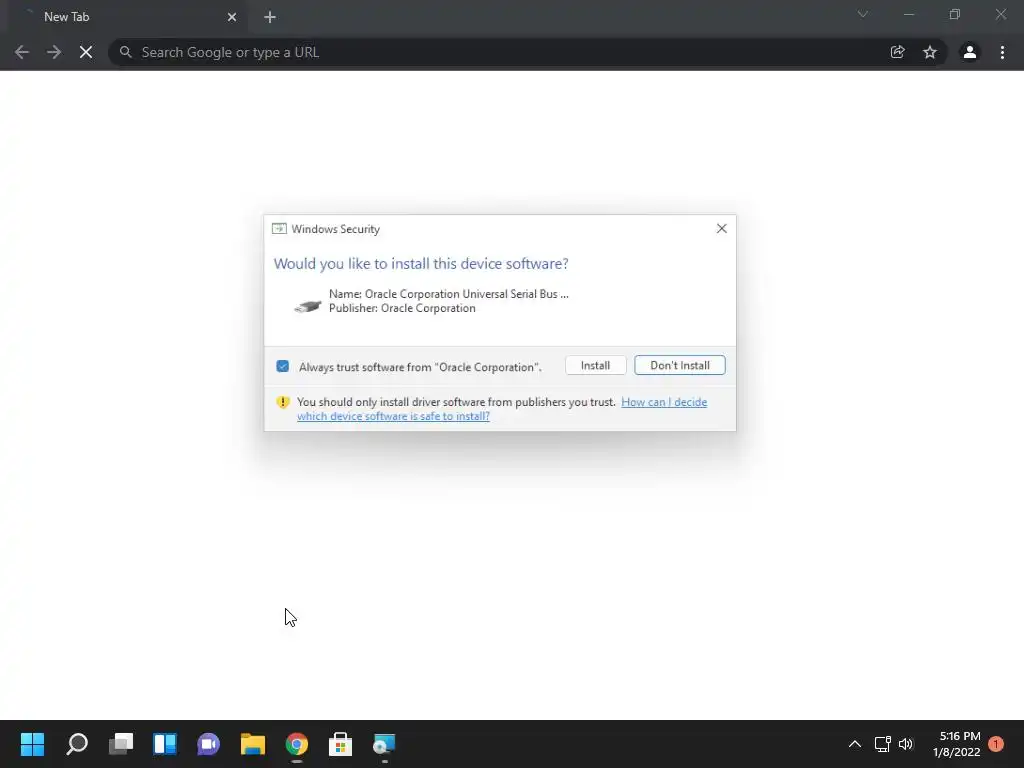Click the USB device icon in dialog
Image resolution: width=1024 pixels, height=768 pixels.
pyautogui.click(x=308, y=306)
